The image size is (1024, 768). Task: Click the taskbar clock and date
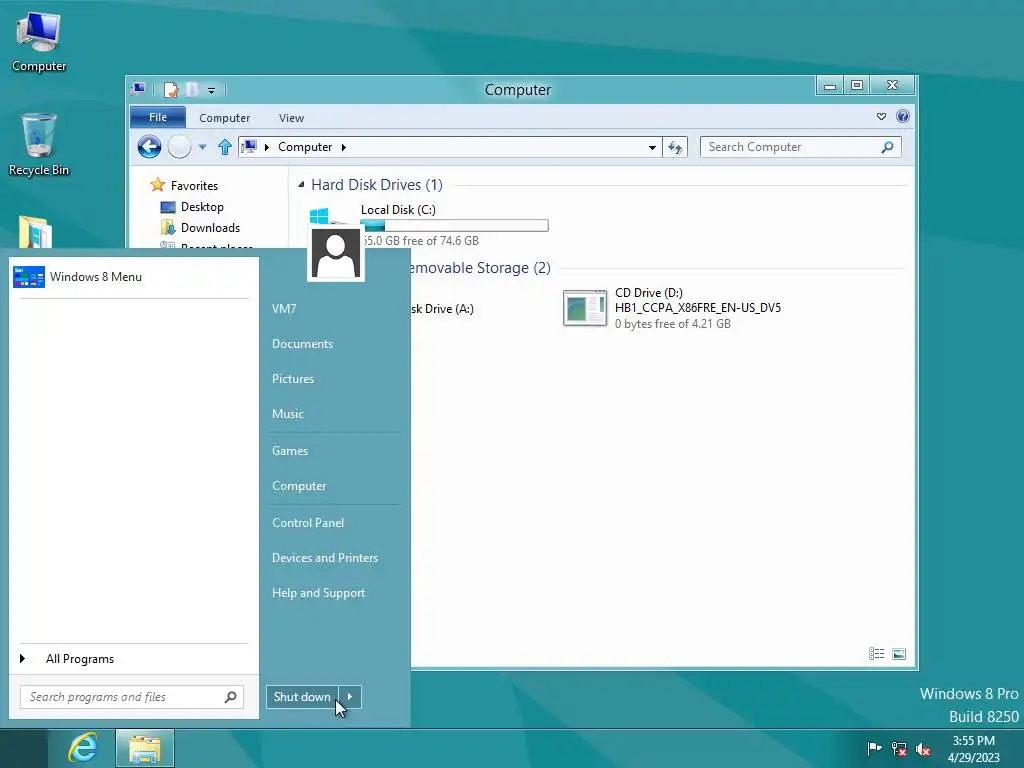click(x=974, y=749)
